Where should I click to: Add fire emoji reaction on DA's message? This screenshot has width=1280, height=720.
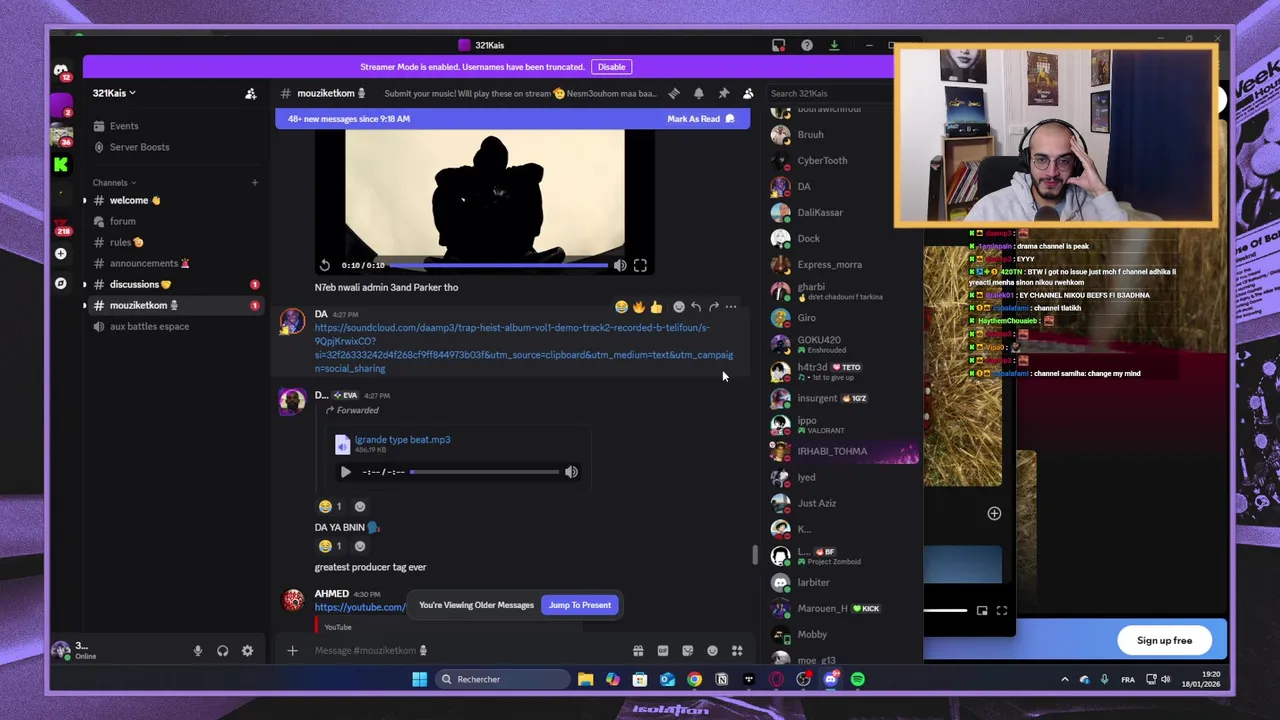coord(638,307)
